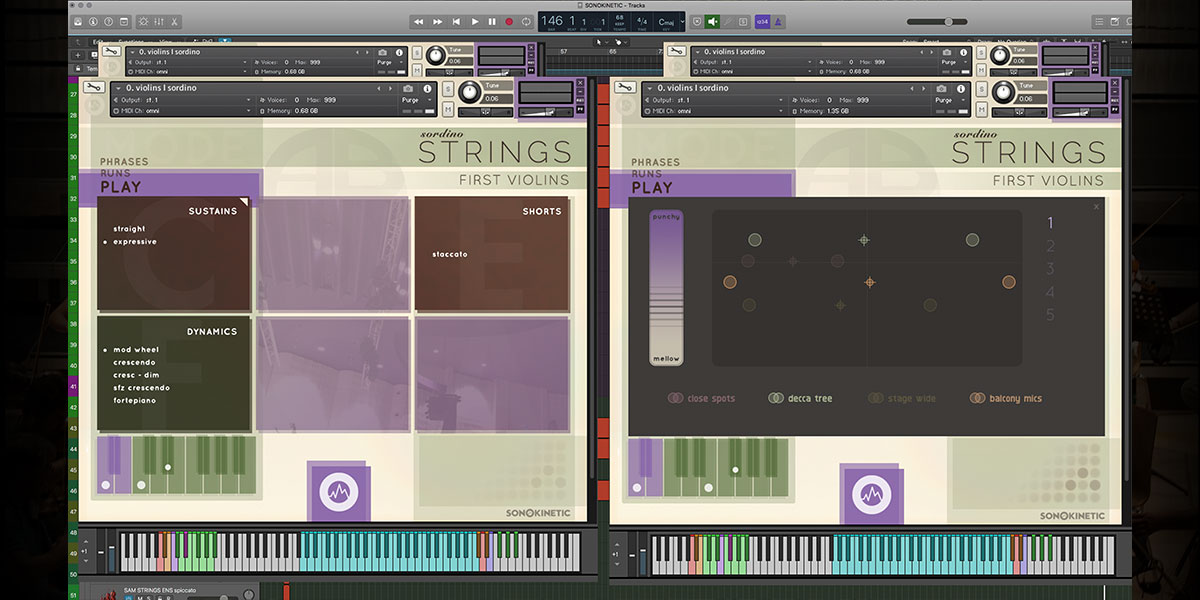Click the scissors editing icon in toolbar

pos(174,21)
